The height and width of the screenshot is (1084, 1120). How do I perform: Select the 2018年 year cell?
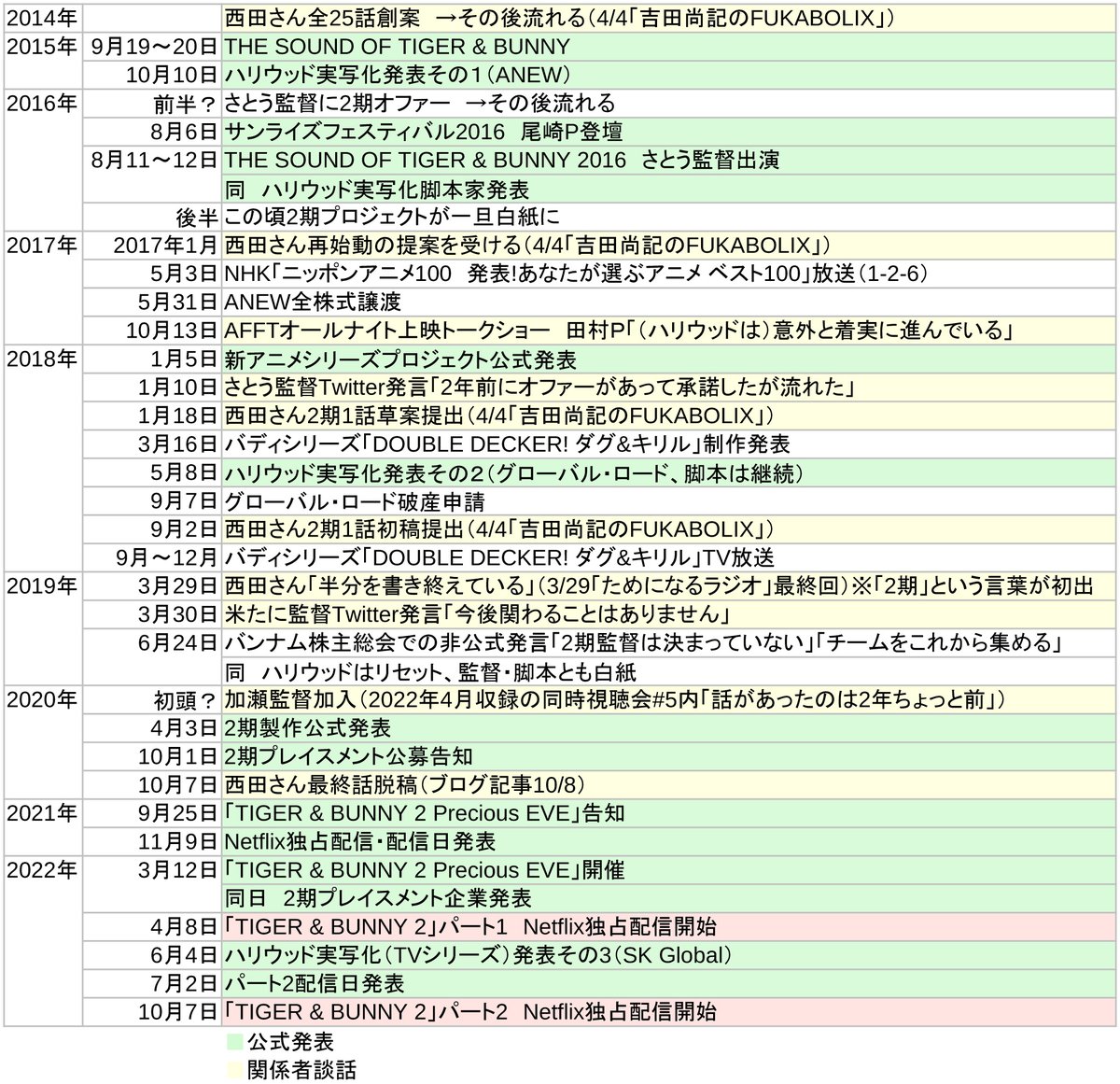(43, 458)
